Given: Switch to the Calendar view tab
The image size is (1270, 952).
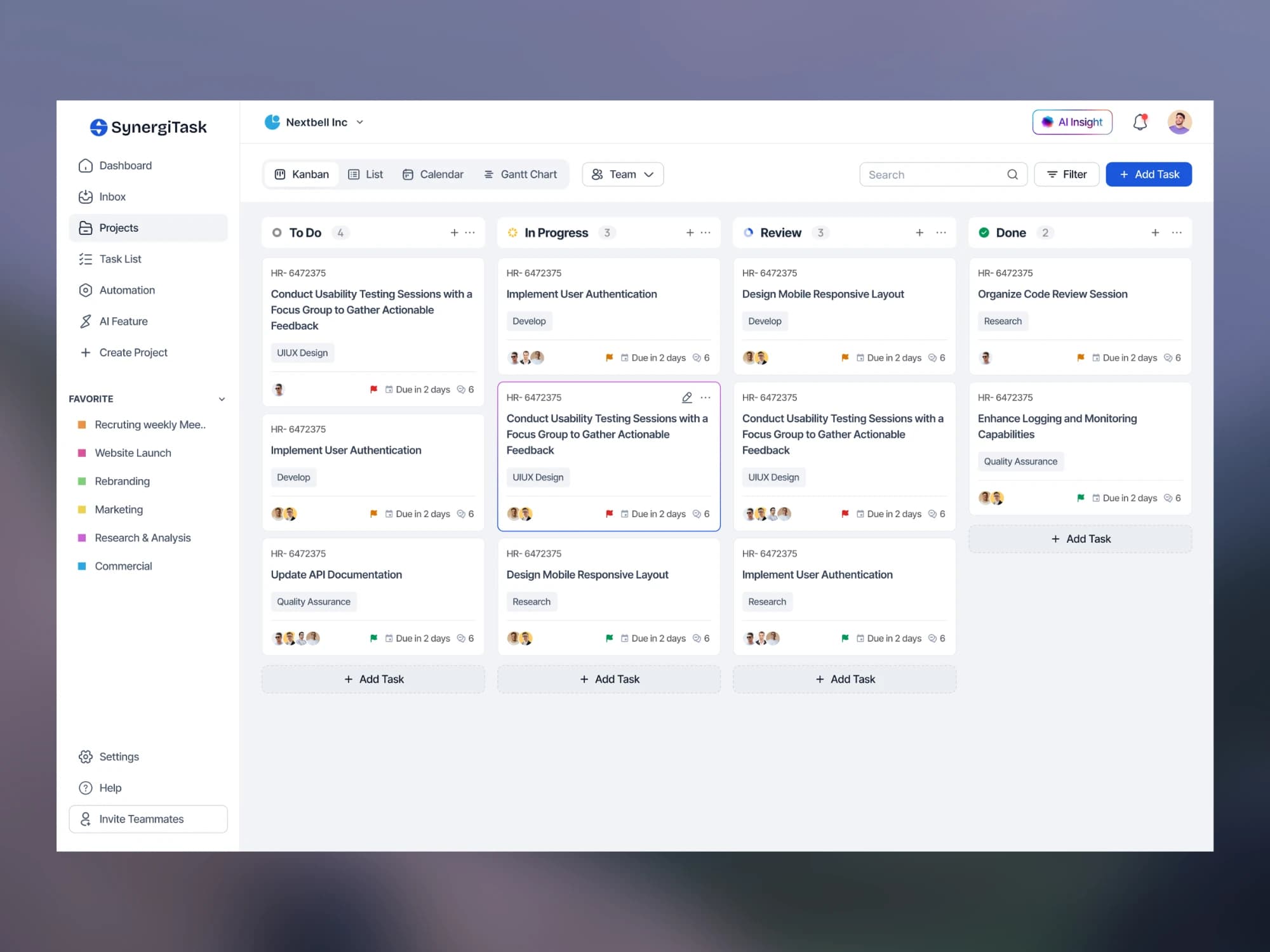Looking at the screenshot, I should coord(433,175).
